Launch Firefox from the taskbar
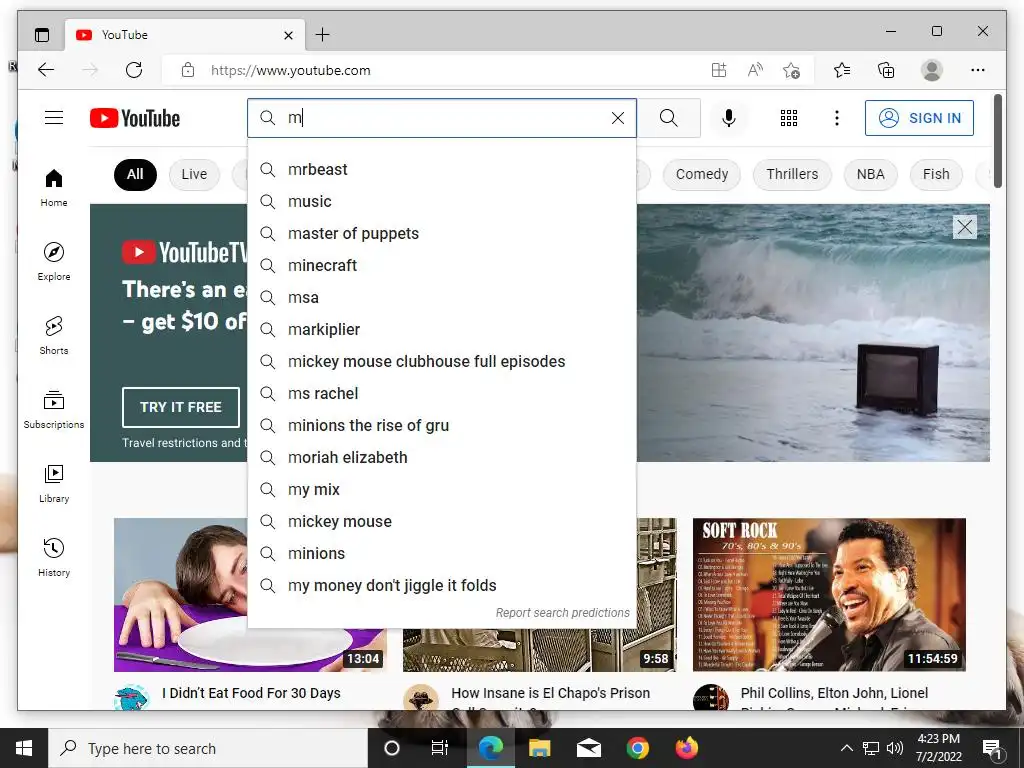The width and height of the screenshot is (1024, 768). [686, 748]
